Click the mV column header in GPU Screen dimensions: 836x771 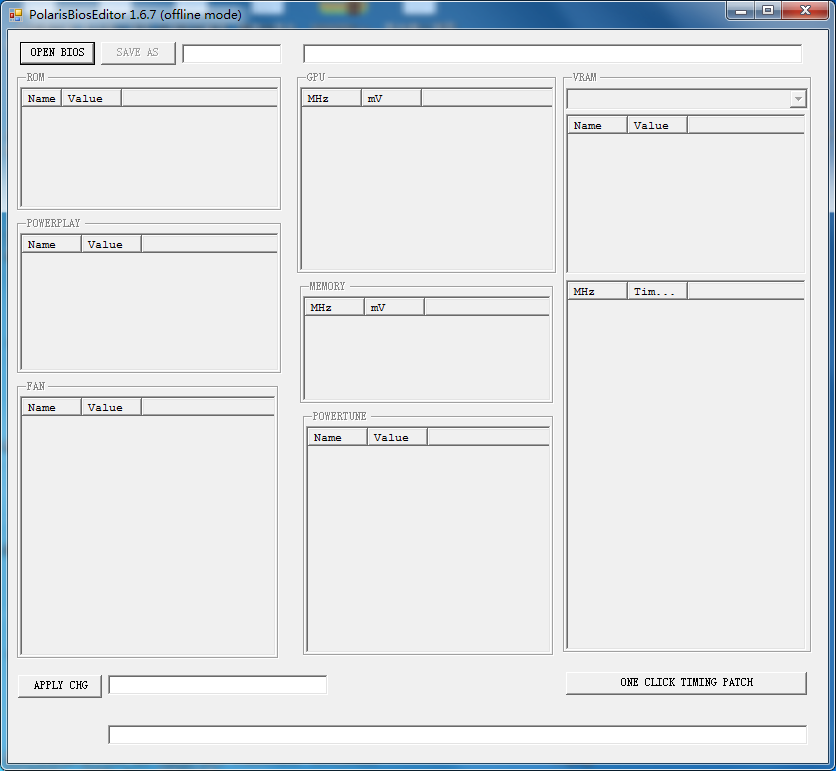pyautogui.click(x=390, y=98)
